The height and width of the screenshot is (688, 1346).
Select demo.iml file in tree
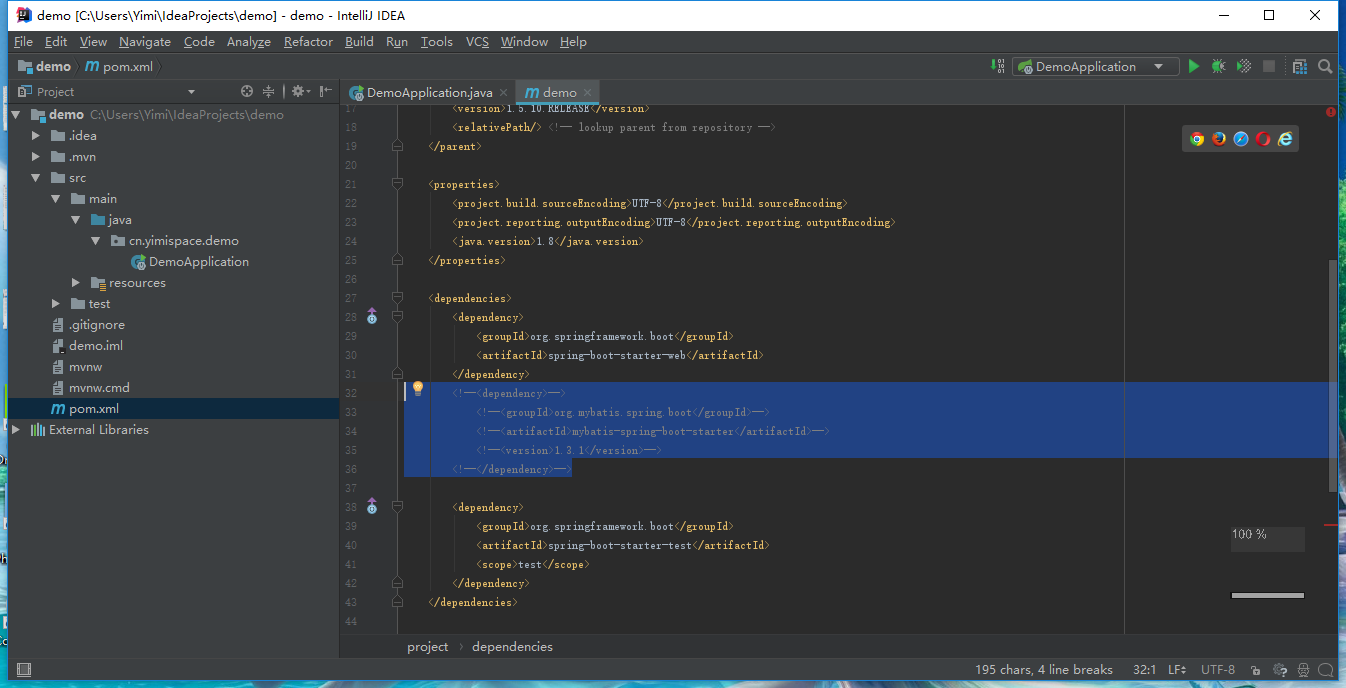pyautogui.click(x=87, y=345)
